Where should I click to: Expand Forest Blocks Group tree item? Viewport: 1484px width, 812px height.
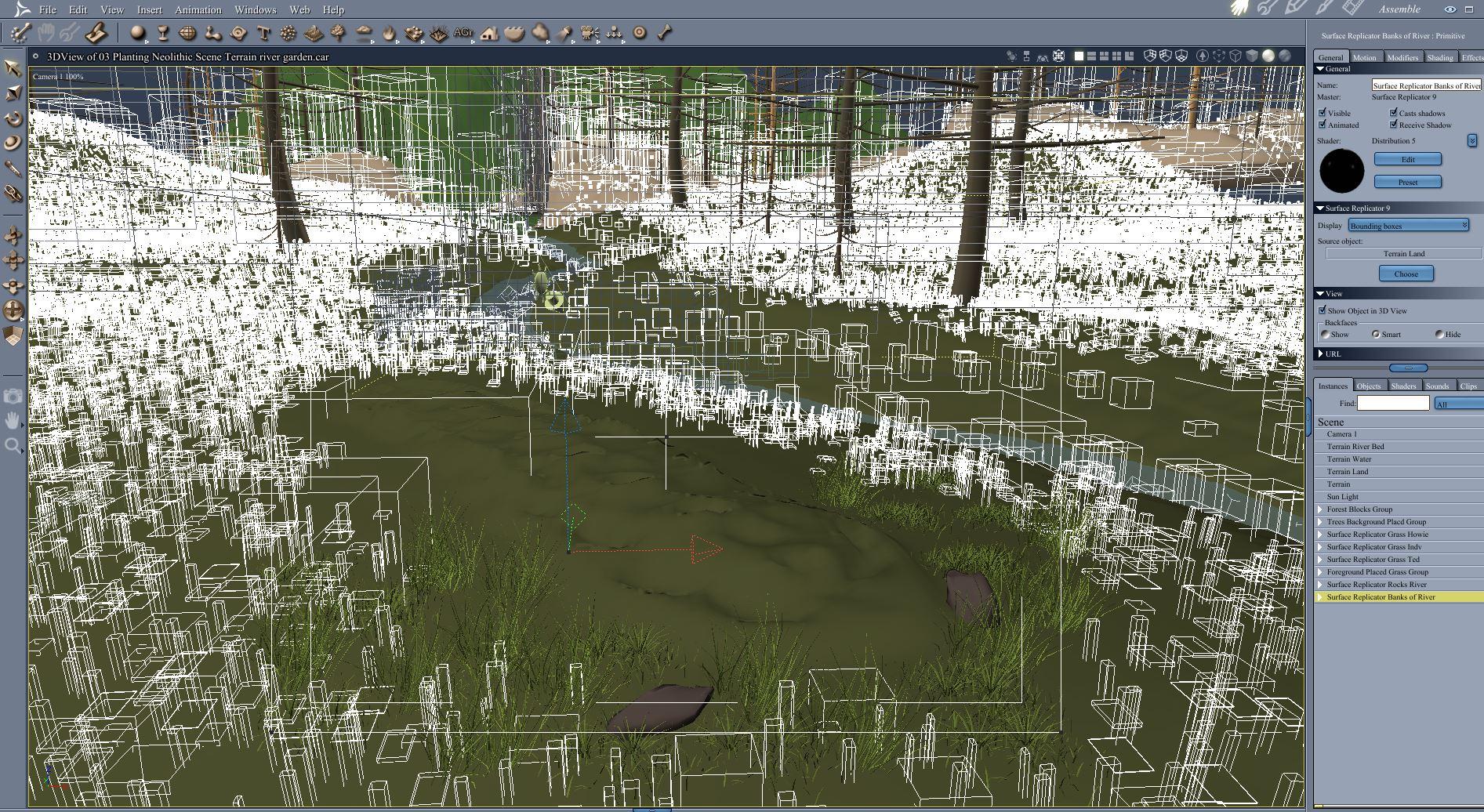[x=1320, y=509]
